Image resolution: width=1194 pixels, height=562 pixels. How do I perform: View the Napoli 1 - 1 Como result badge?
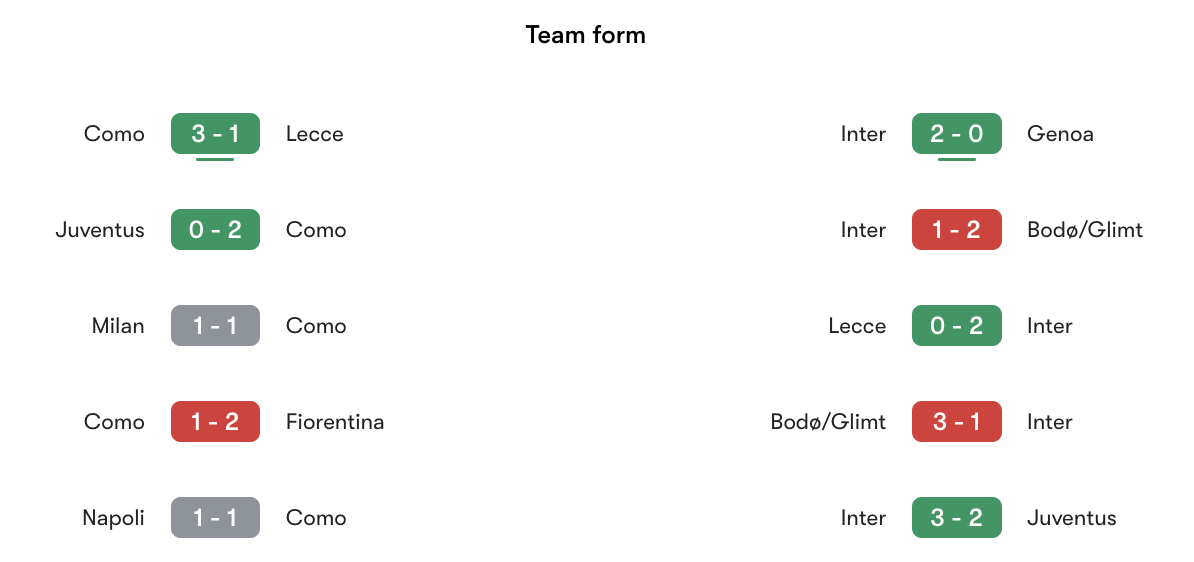pos(215,518)
